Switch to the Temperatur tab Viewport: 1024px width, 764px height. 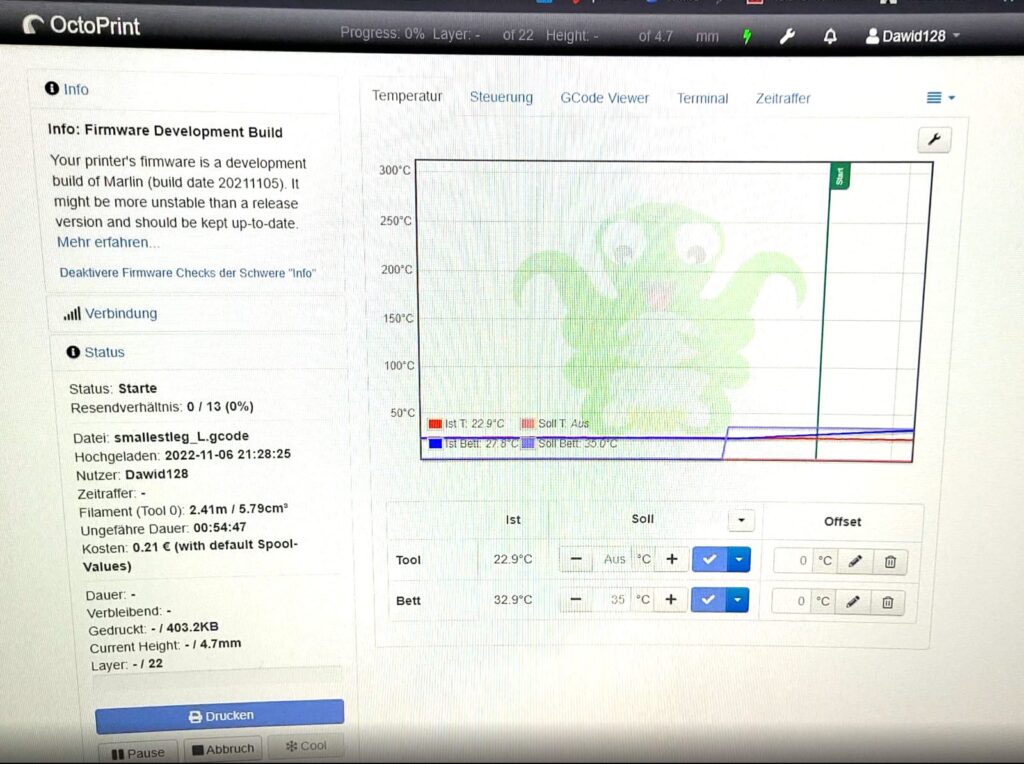click(x=407, y=96)
